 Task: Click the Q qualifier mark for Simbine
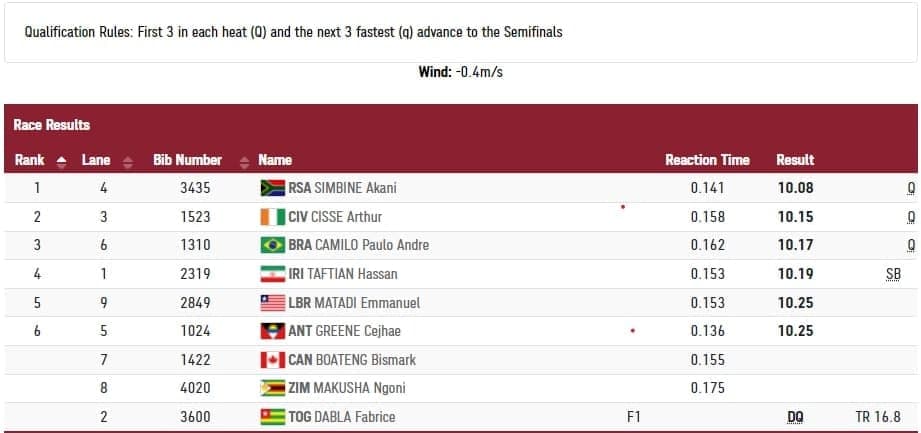[911, 188]
